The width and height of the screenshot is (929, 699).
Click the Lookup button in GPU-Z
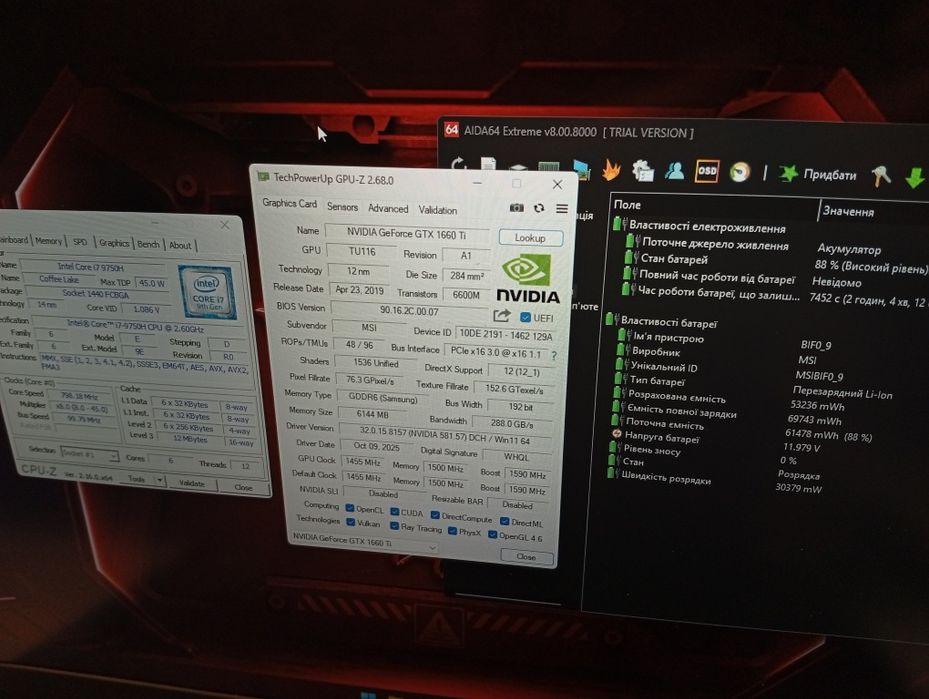click(x=530, y=238)
